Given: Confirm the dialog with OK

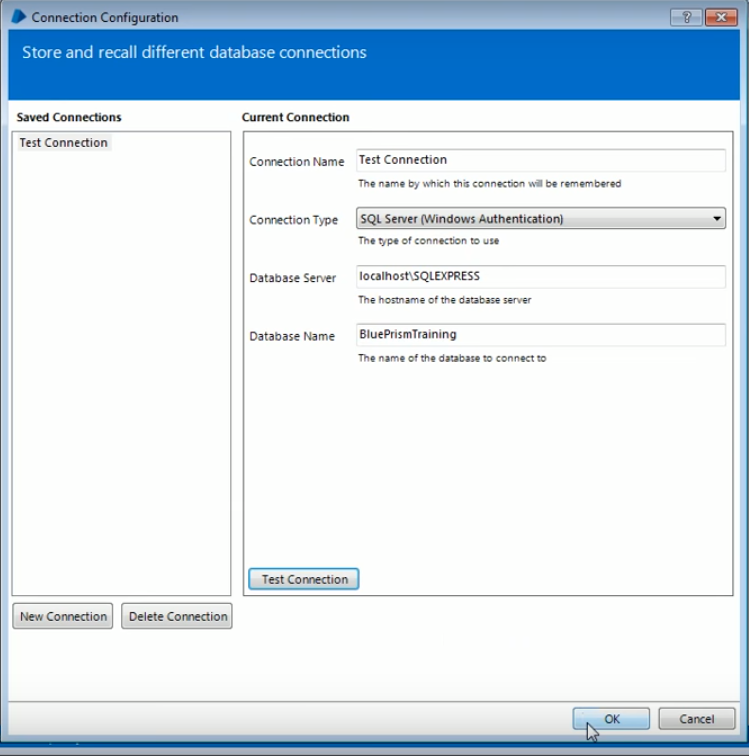Looking at the screenshot, I should [x=611, y=718].
